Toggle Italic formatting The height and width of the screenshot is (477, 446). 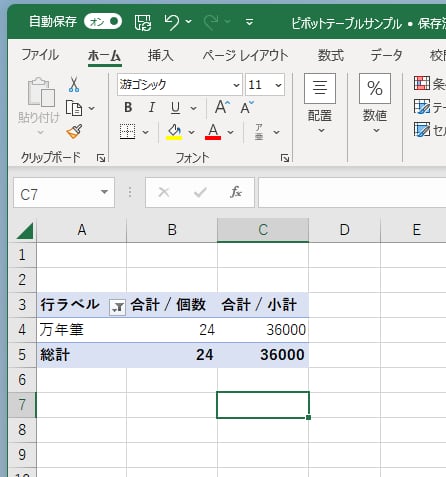[152, 108]
